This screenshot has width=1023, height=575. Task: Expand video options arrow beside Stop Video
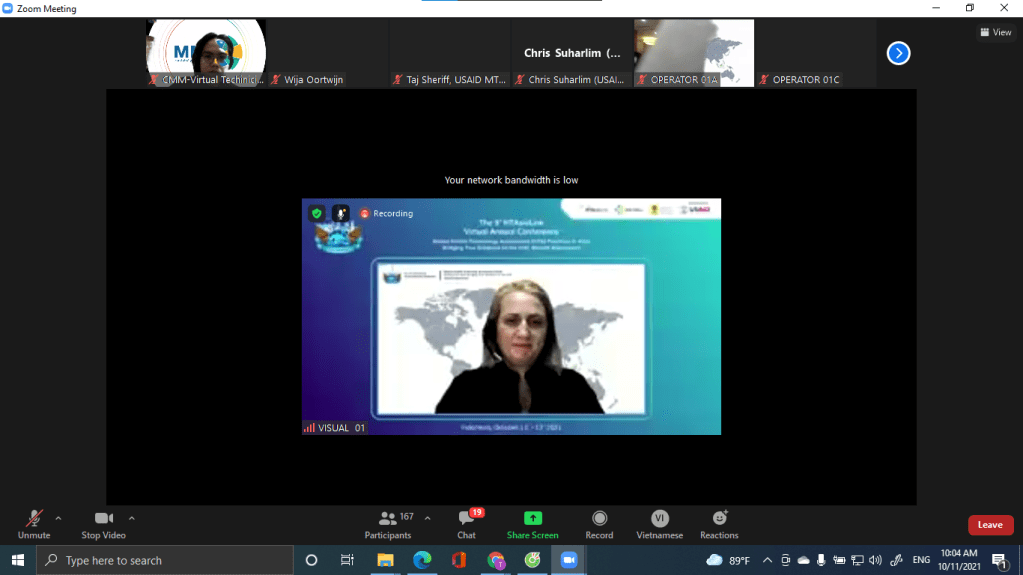click(x=132, y=518)
